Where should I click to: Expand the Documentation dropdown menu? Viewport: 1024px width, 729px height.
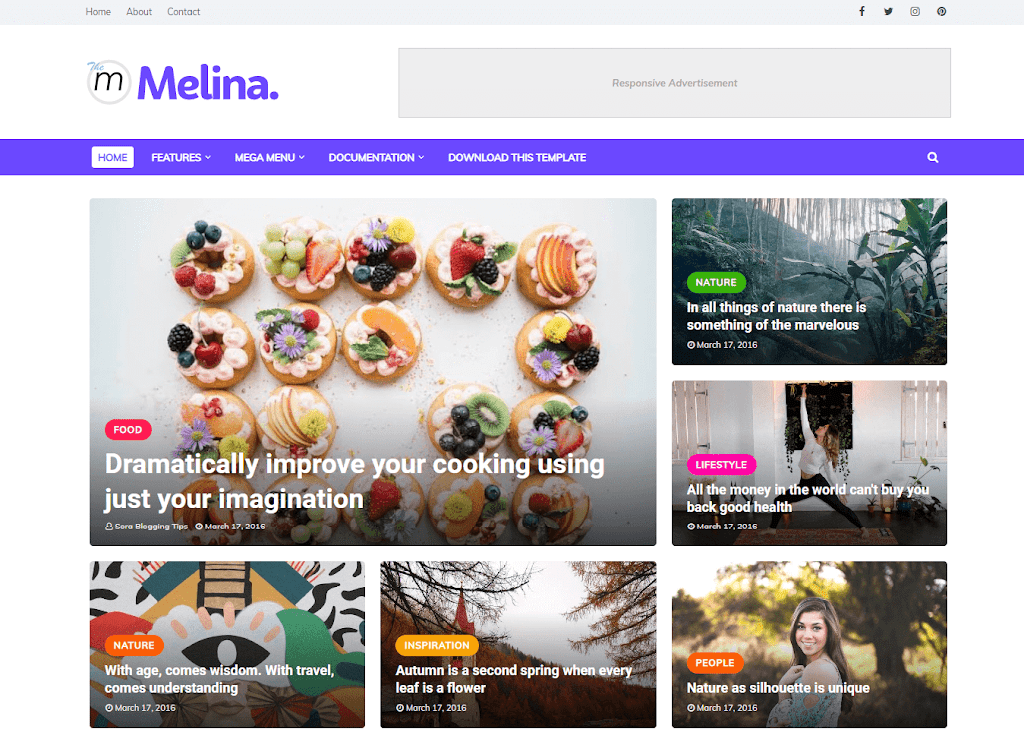[x=376, y=157]
